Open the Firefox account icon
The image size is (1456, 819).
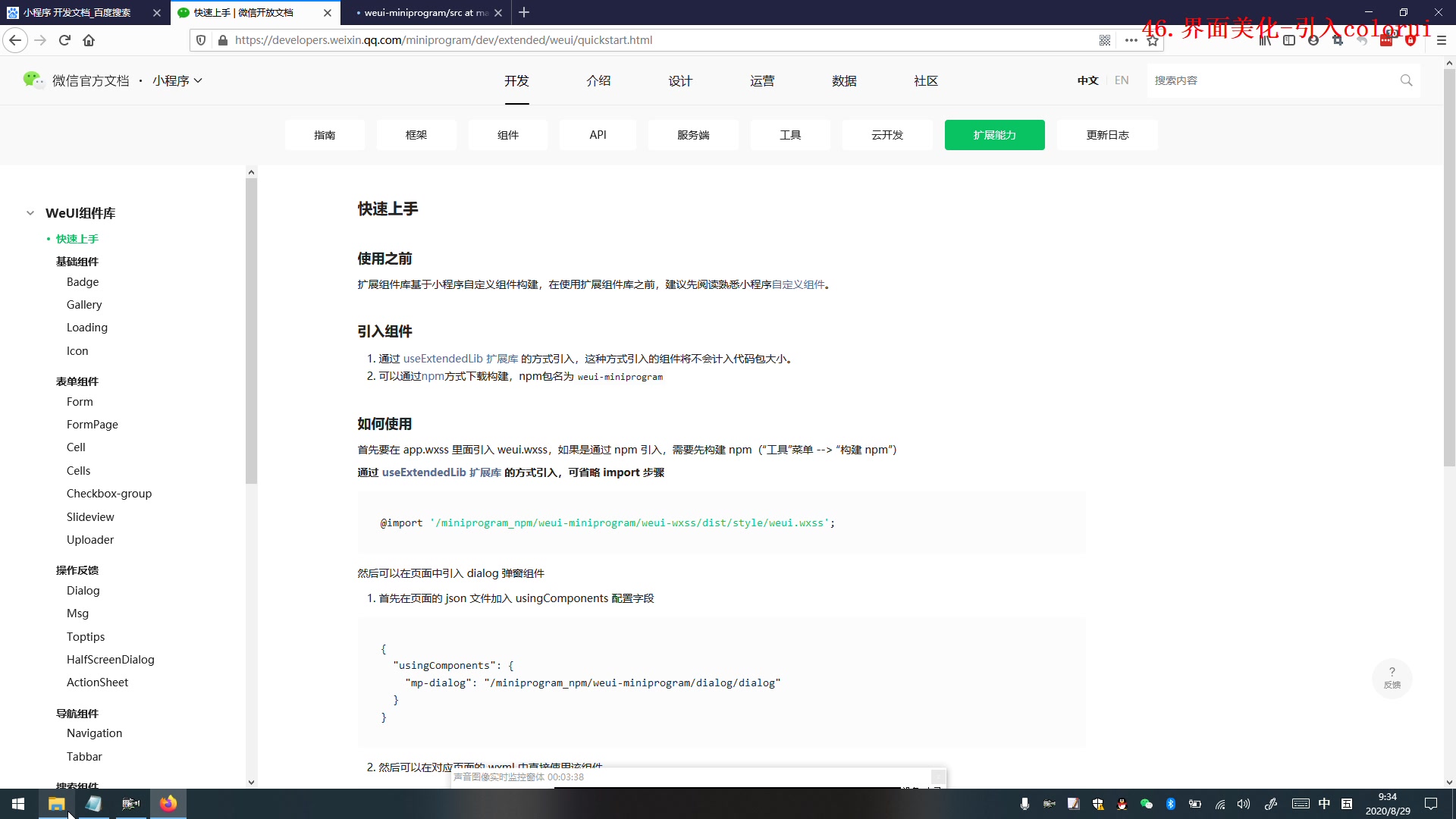tap(1313, 40)
